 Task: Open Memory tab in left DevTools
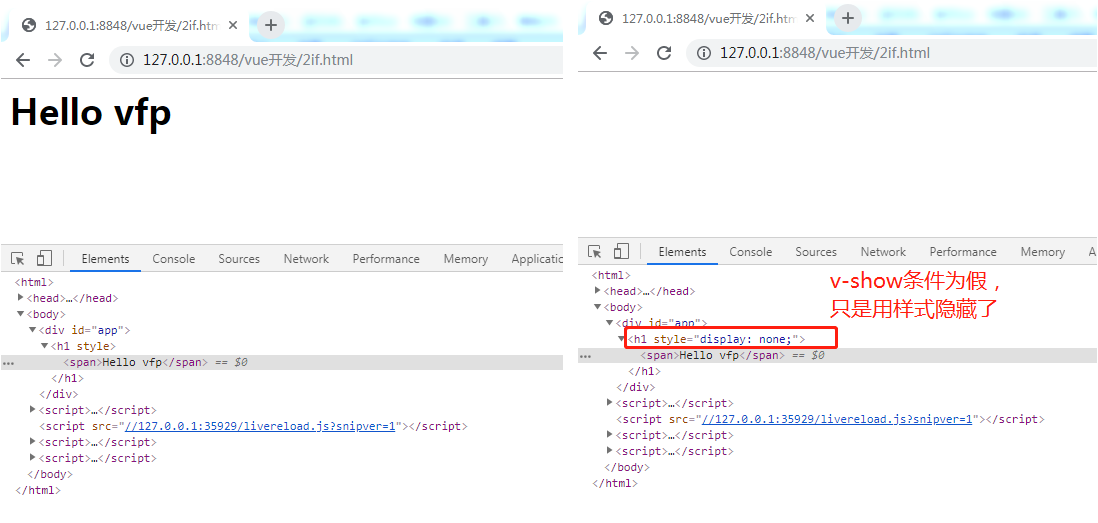[466, 259]
